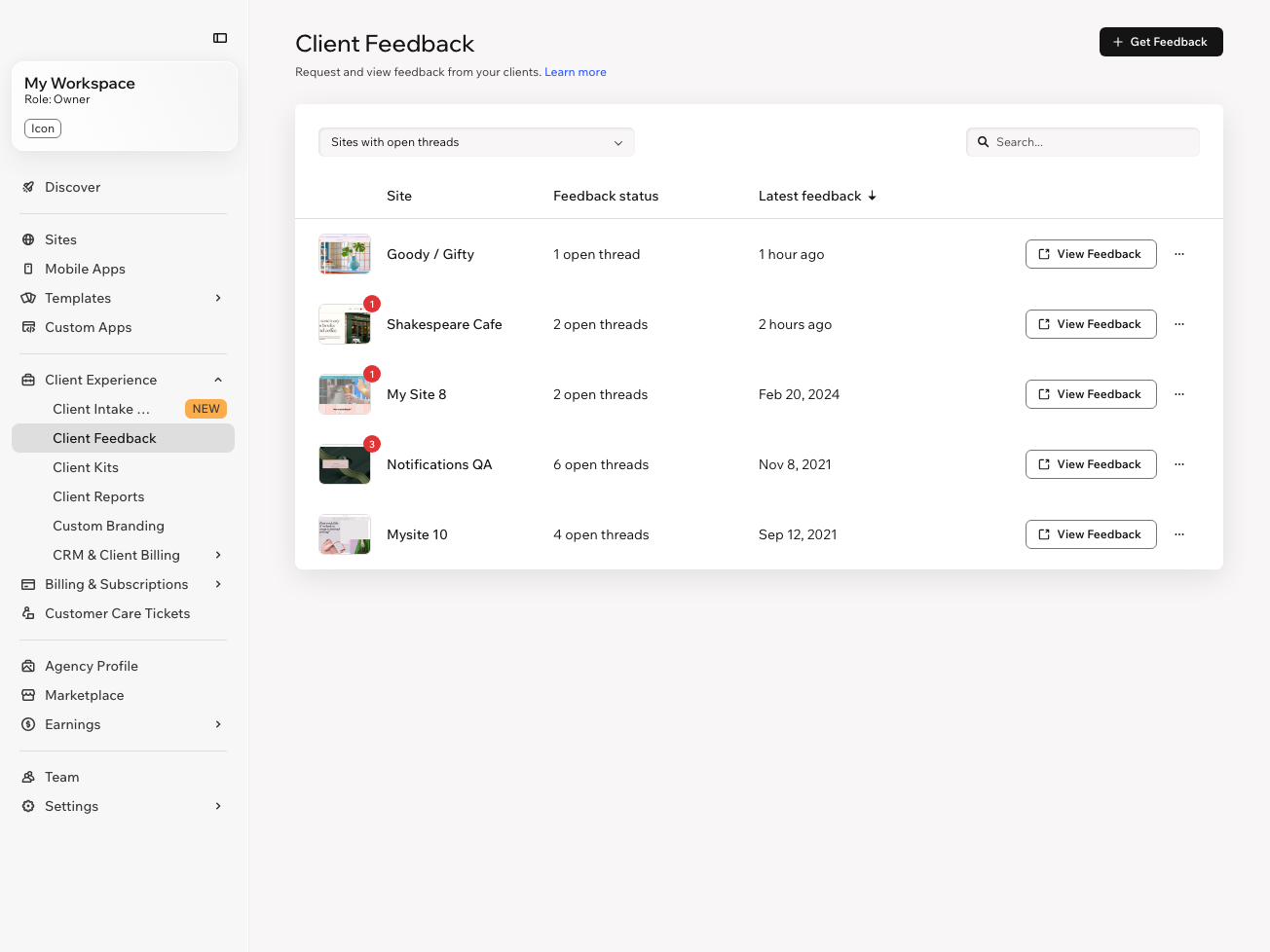View Feedback for My Site 8
1270x952 pixels.
tap(1091, 394)
